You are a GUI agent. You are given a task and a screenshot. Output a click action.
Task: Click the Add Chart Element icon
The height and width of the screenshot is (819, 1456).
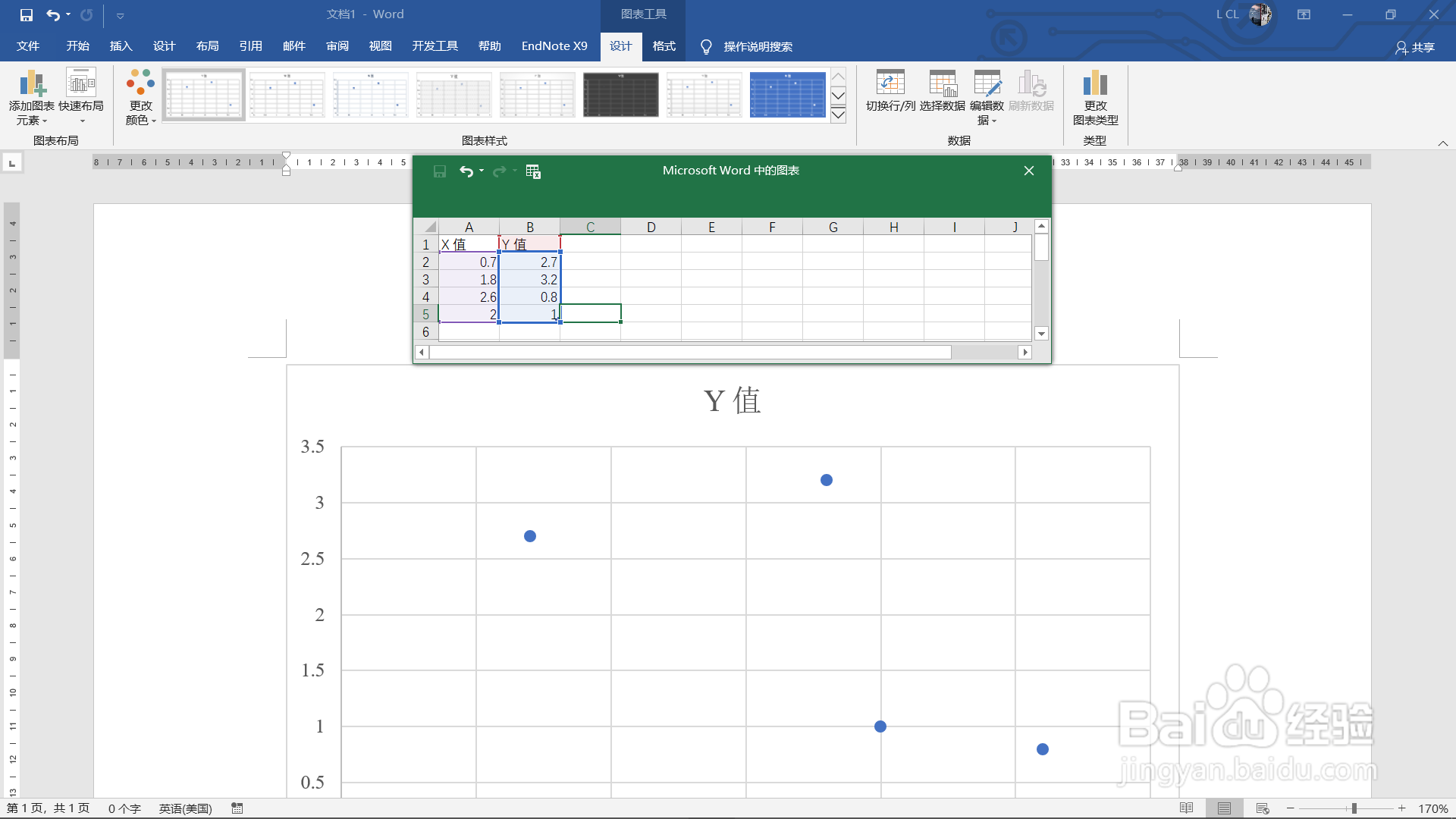31,83
